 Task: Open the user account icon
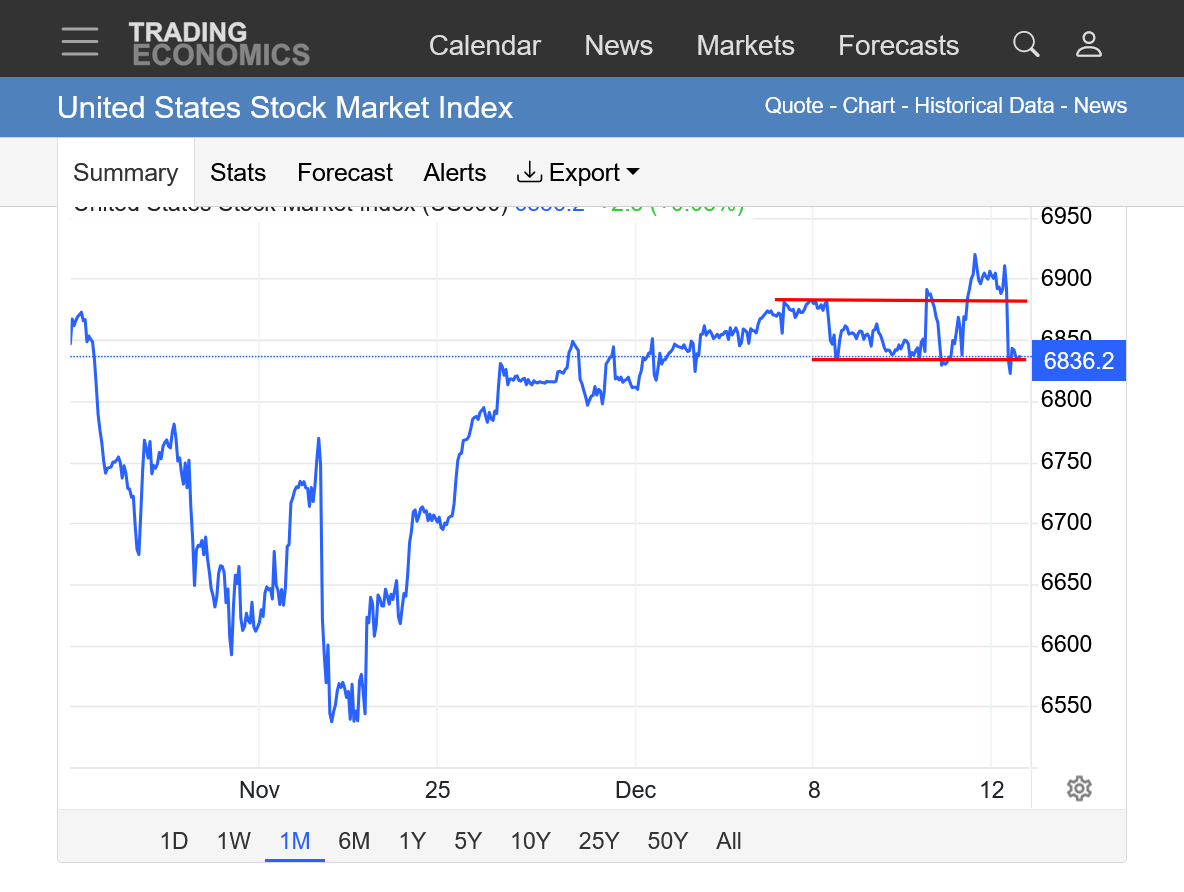point(1088,44)
